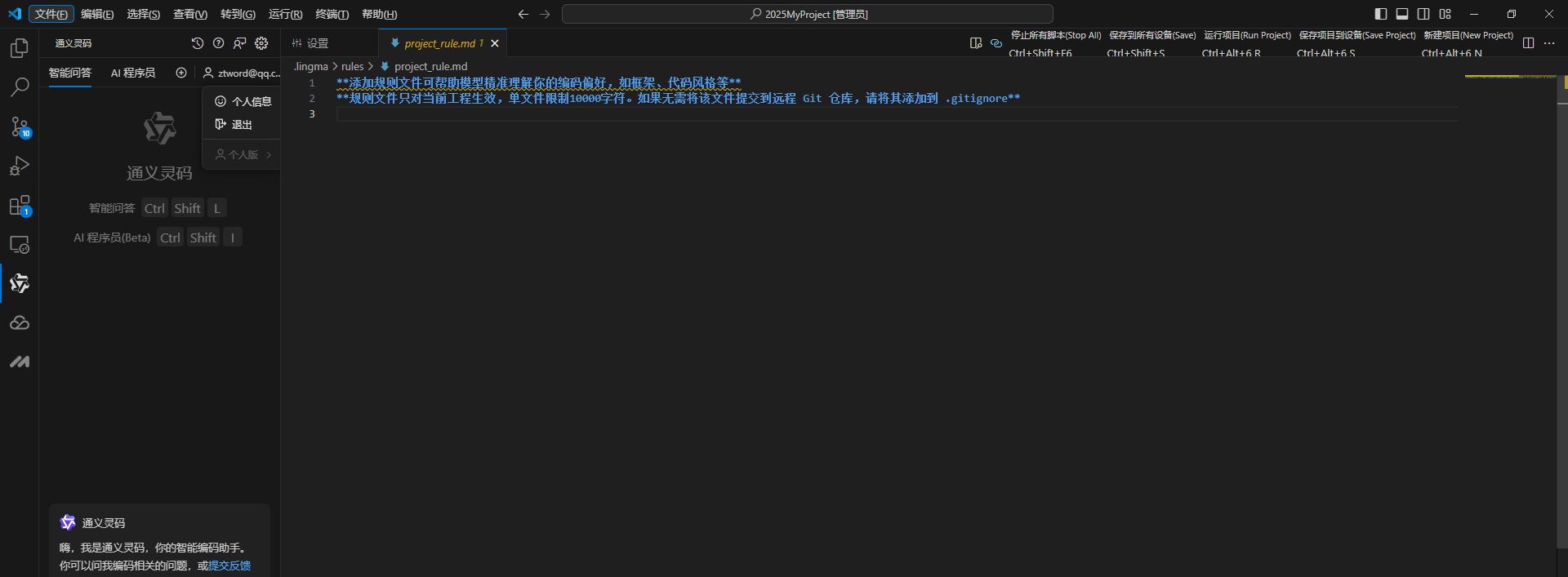Open the Search view icon
This screenshot has width=1568, height=577.
pos(20,87)
